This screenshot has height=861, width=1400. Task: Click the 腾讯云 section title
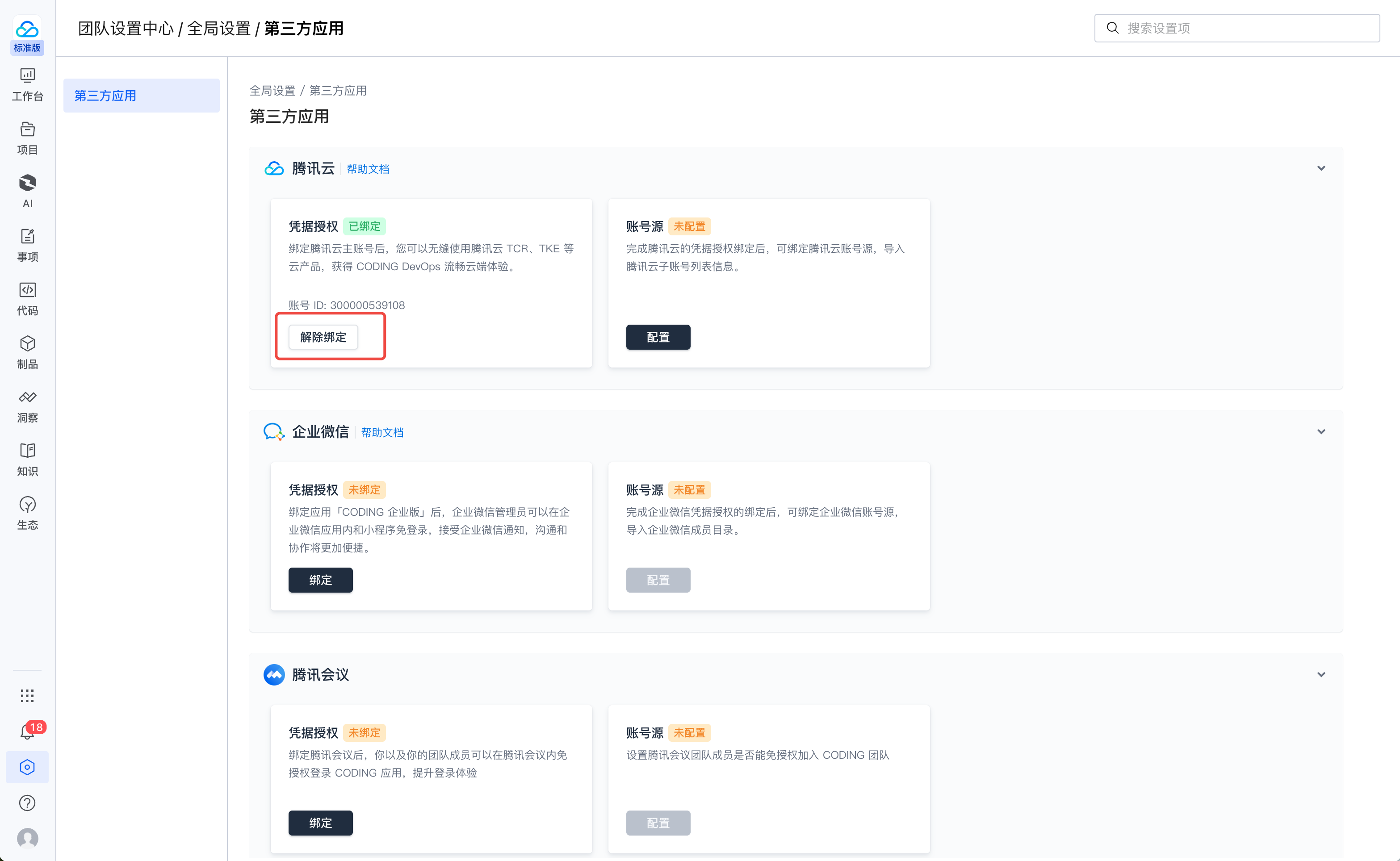tap(313, 168)
